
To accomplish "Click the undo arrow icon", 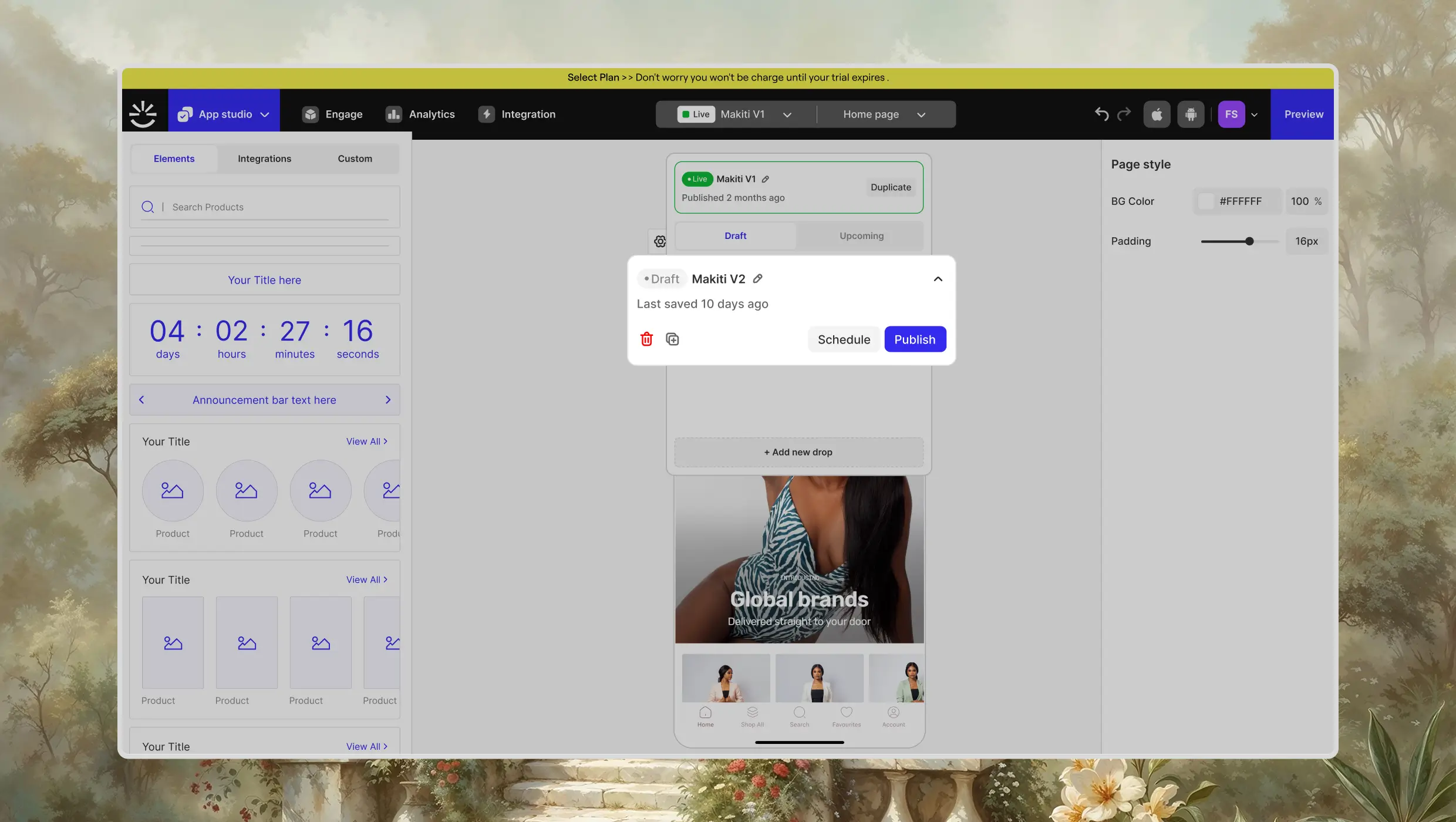I will 1101,114.
